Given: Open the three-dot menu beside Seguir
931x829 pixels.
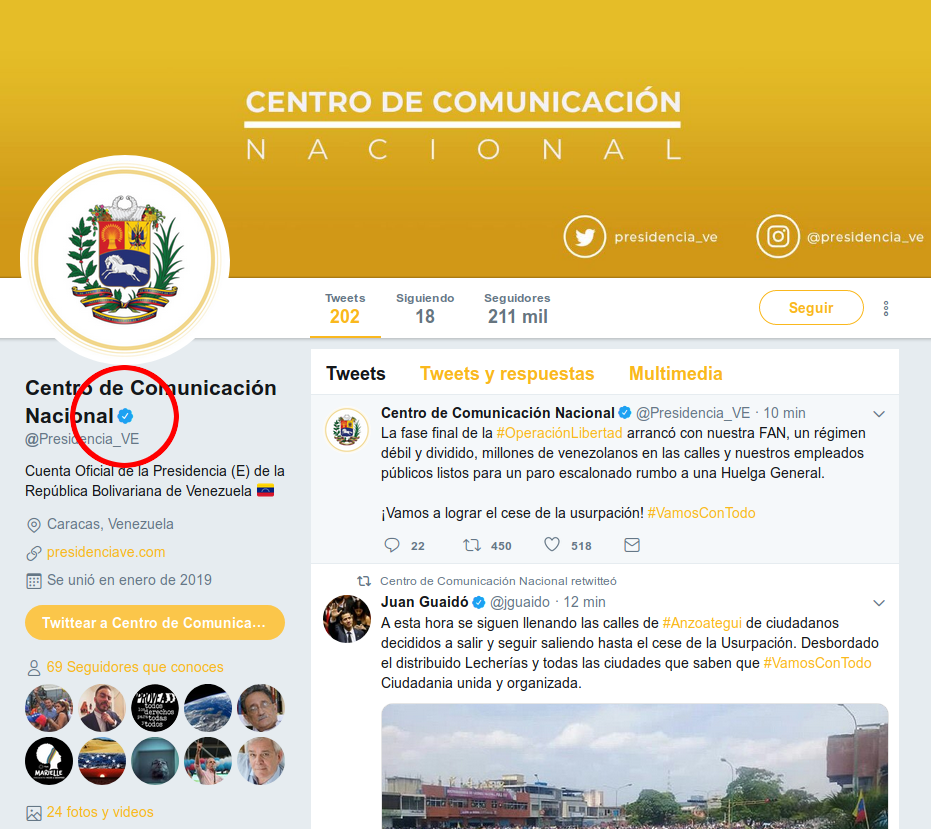Looking at the screenshot, I should point(886,308).
